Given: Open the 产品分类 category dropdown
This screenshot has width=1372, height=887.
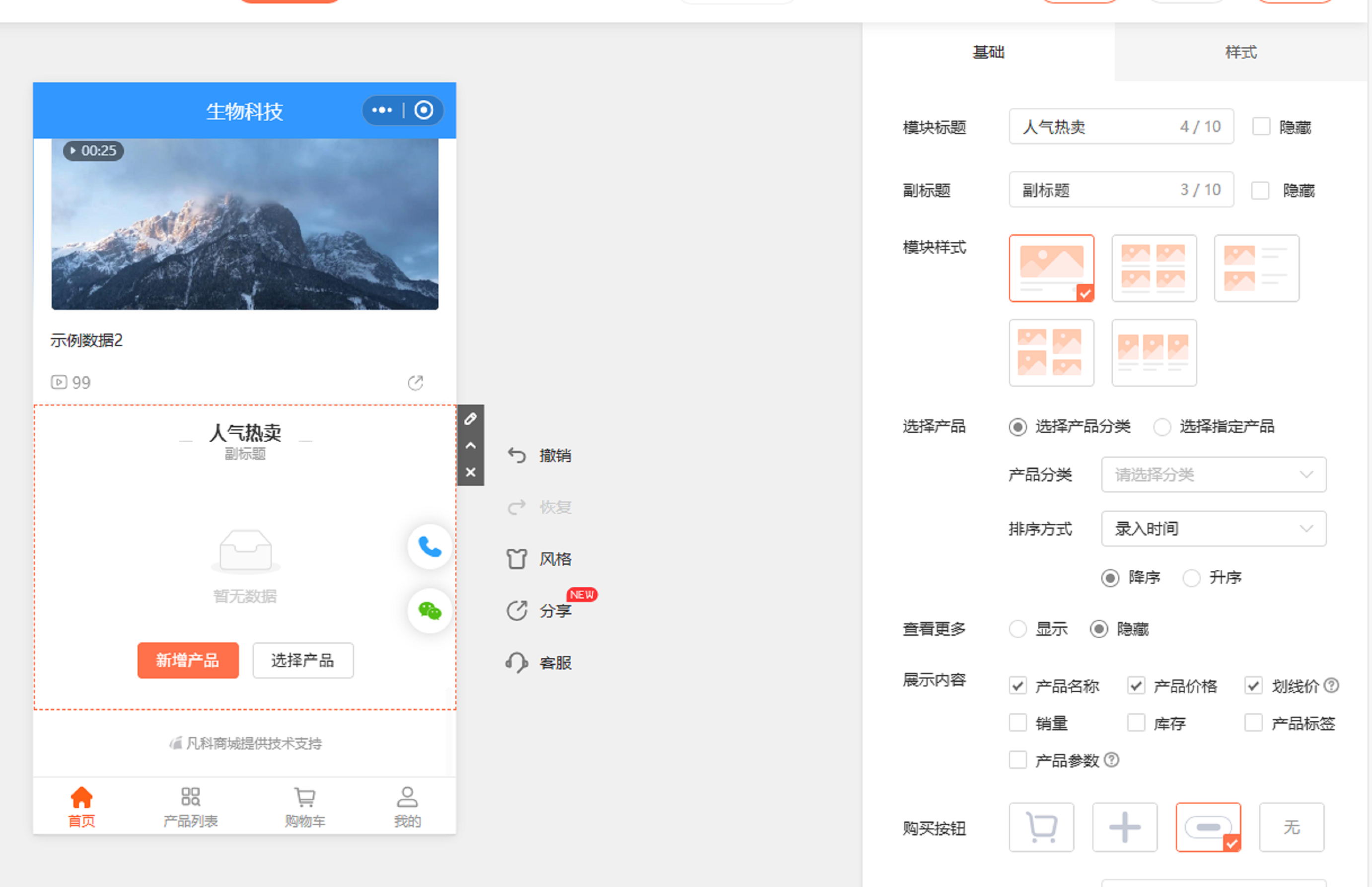Looking at the screenshot, I should coord(1213,475).
